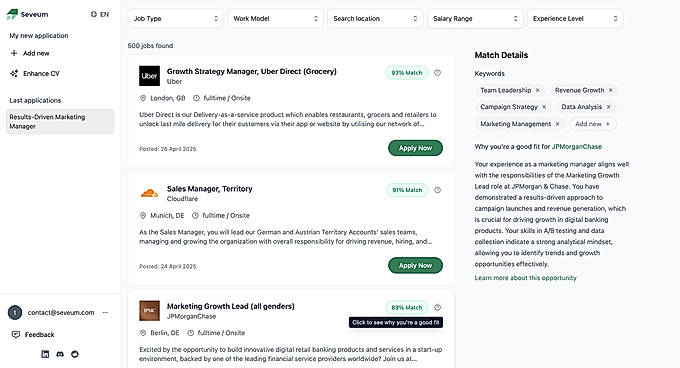The height and width of the screenshot is (368, 680).
Task: Remove the Marketing Management keyword
Action: coord(558,124)
